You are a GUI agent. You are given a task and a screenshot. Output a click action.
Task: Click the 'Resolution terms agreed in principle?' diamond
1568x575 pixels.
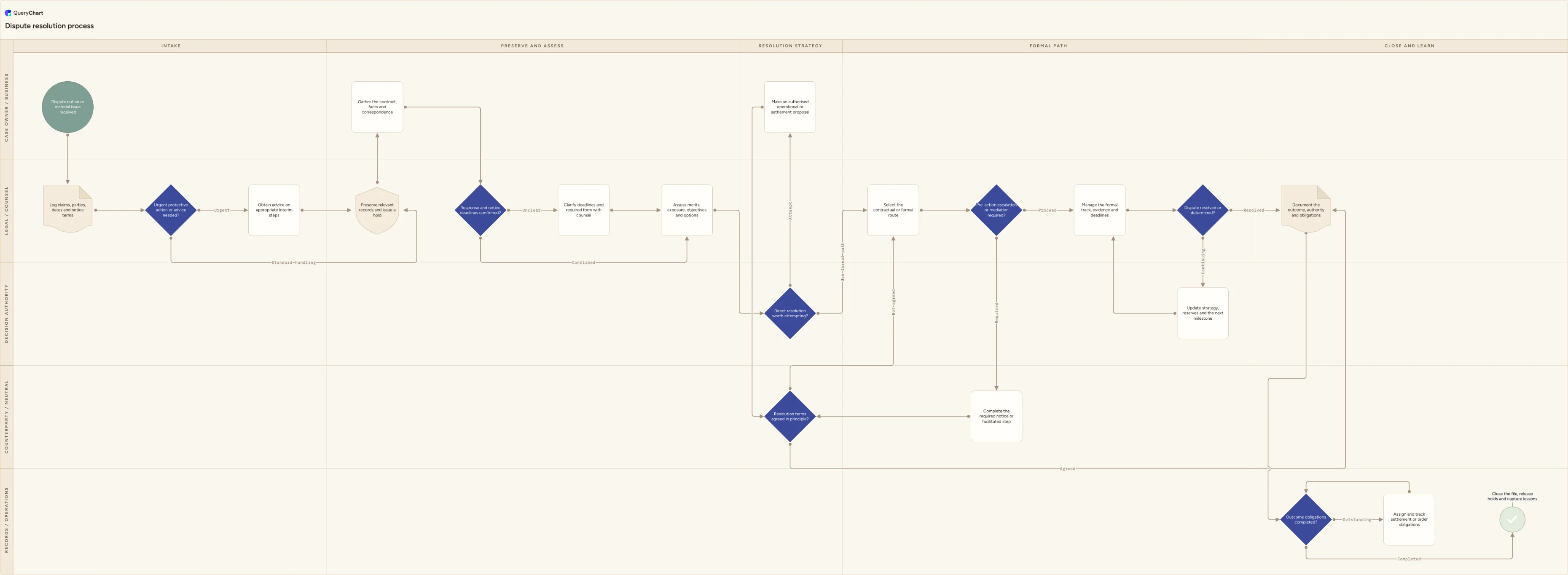pos(790,416)
